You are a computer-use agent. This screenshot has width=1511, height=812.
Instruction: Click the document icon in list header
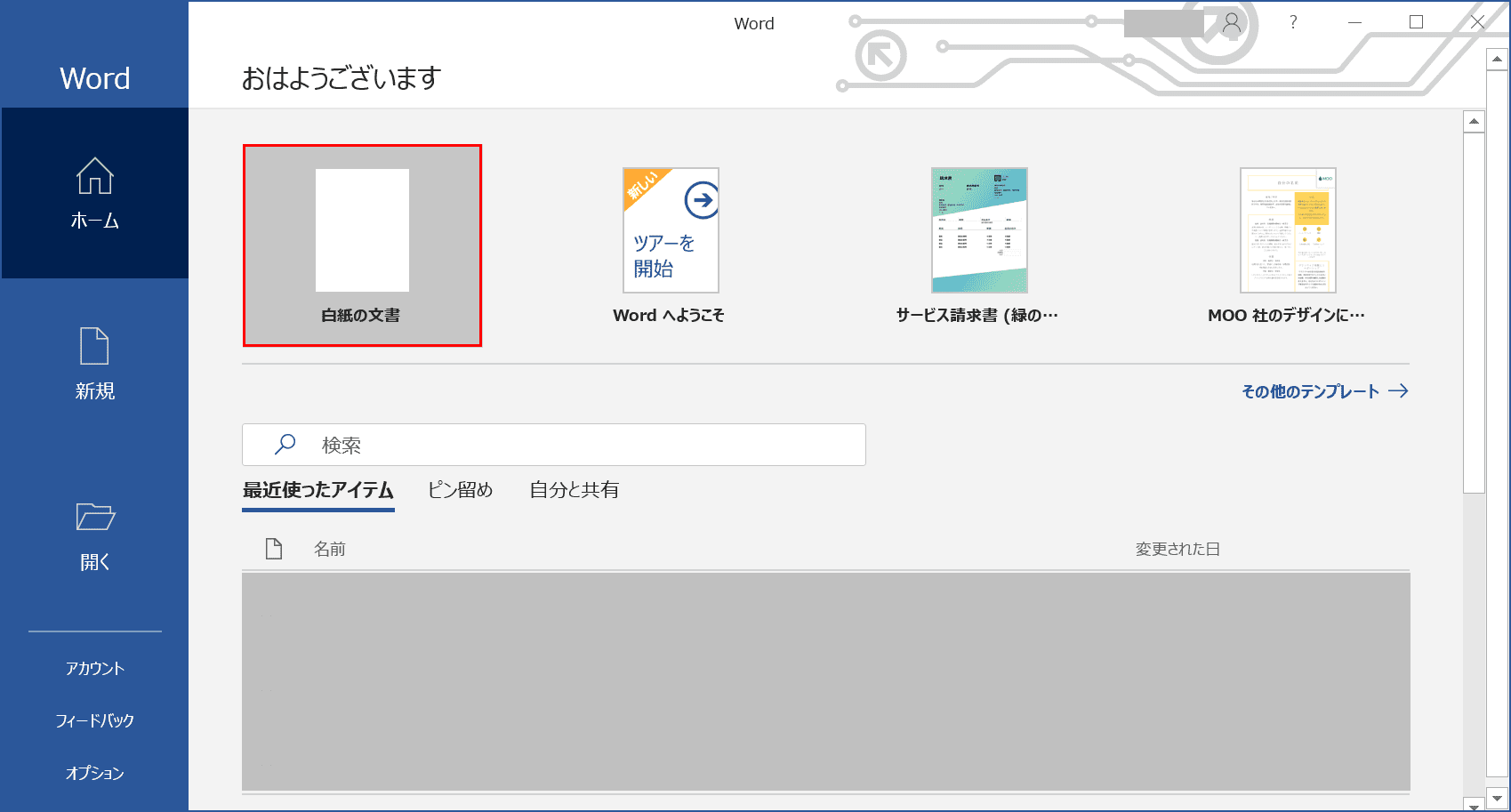pyautogui.click(x=274, y=549)
